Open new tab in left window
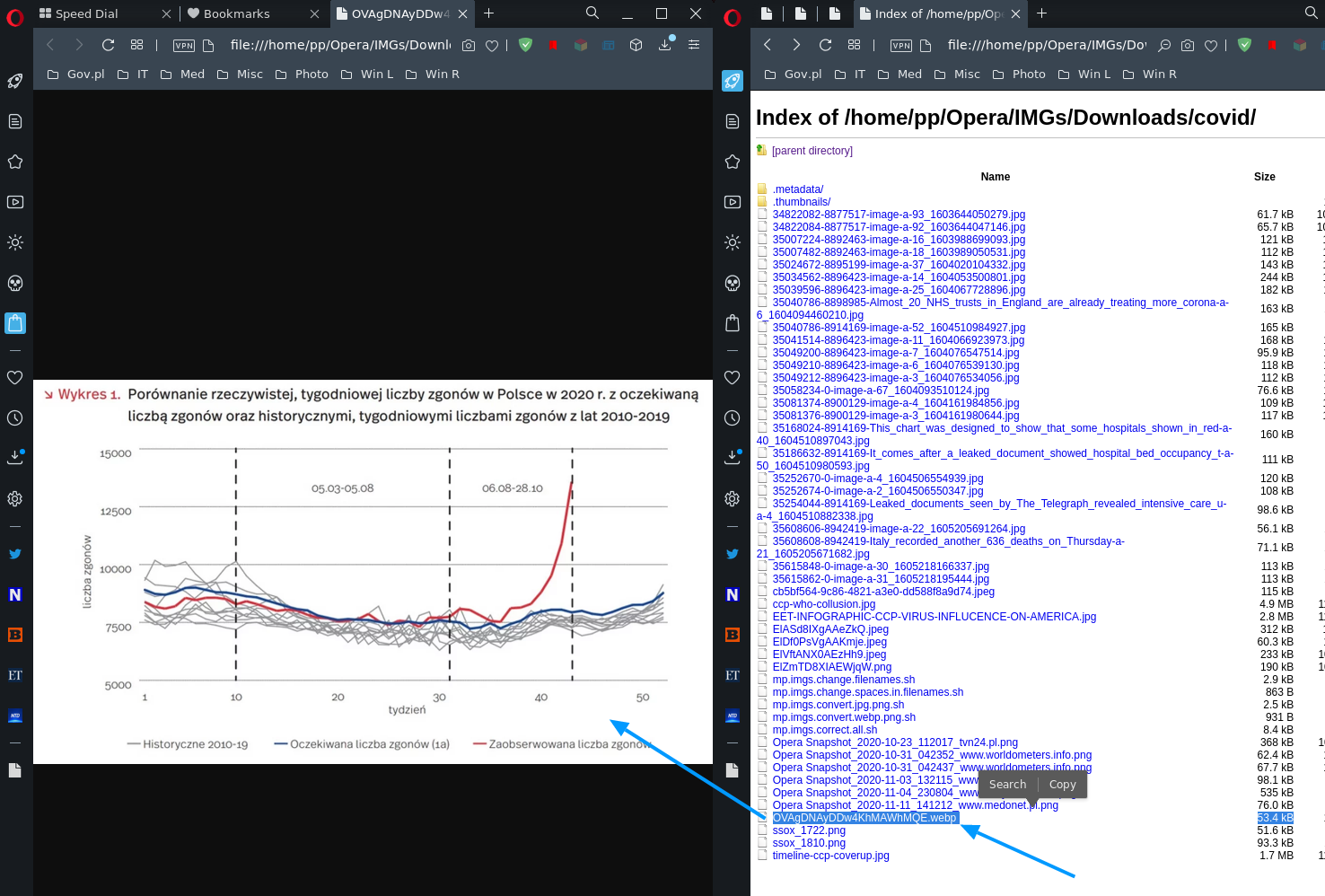This screenshot has height=896, width=1325. tap(489, 13)
